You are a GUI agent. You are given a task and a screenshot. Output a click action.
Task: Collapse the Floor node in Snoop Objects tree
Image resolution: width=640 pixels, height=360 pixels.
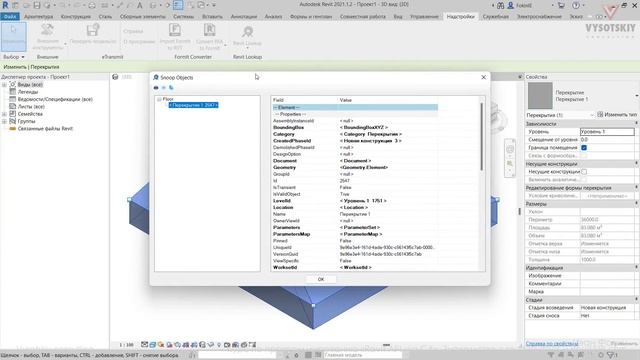159,99
